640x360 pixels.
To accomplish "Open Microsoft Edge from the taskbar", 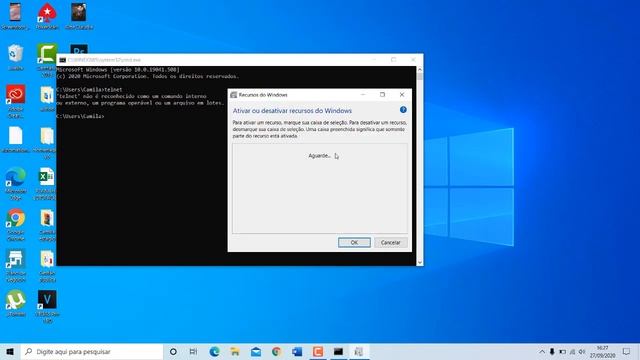I will 214,351.
